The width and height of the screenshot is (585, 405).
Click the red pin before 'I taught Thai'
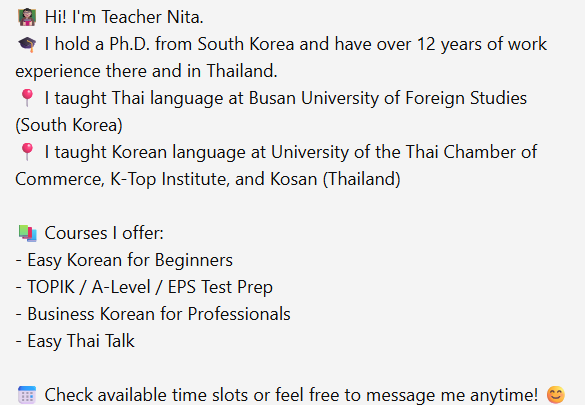(27, 98)
